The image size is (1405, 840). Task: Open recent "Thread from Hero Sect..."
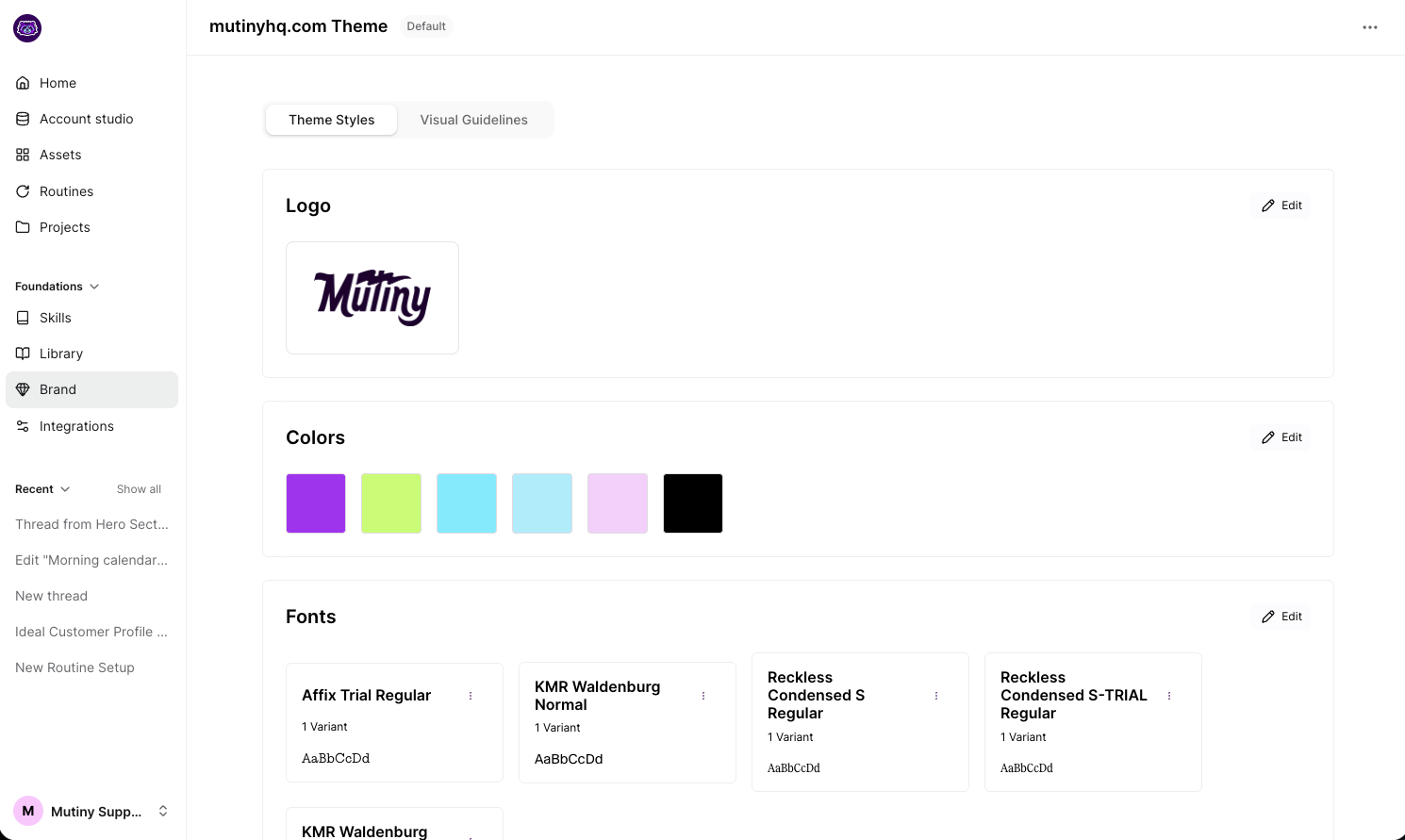pyautogui.click(x=91, y=524)
